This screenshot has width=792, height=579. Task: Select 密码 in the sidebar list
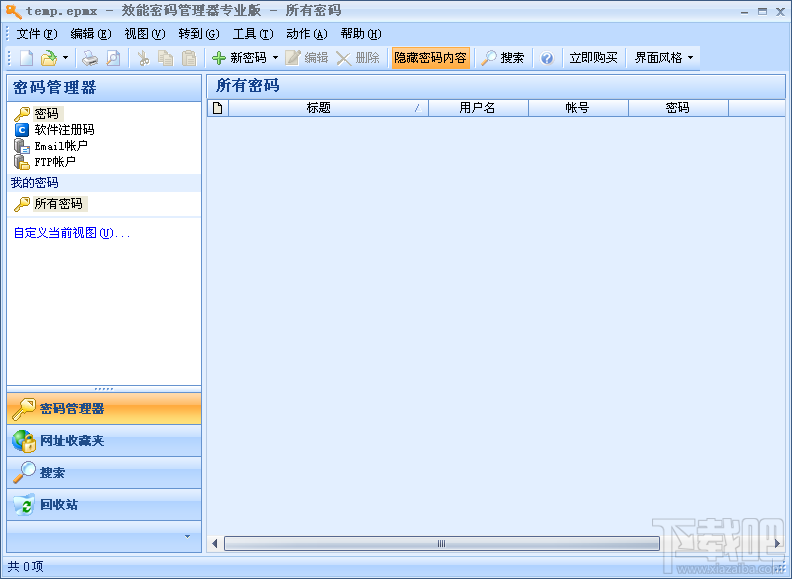[46, 114]
